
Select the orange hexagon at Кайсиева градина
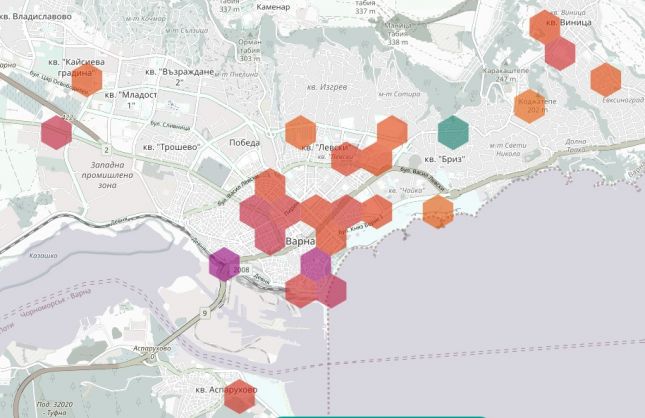tap(87, 77)
